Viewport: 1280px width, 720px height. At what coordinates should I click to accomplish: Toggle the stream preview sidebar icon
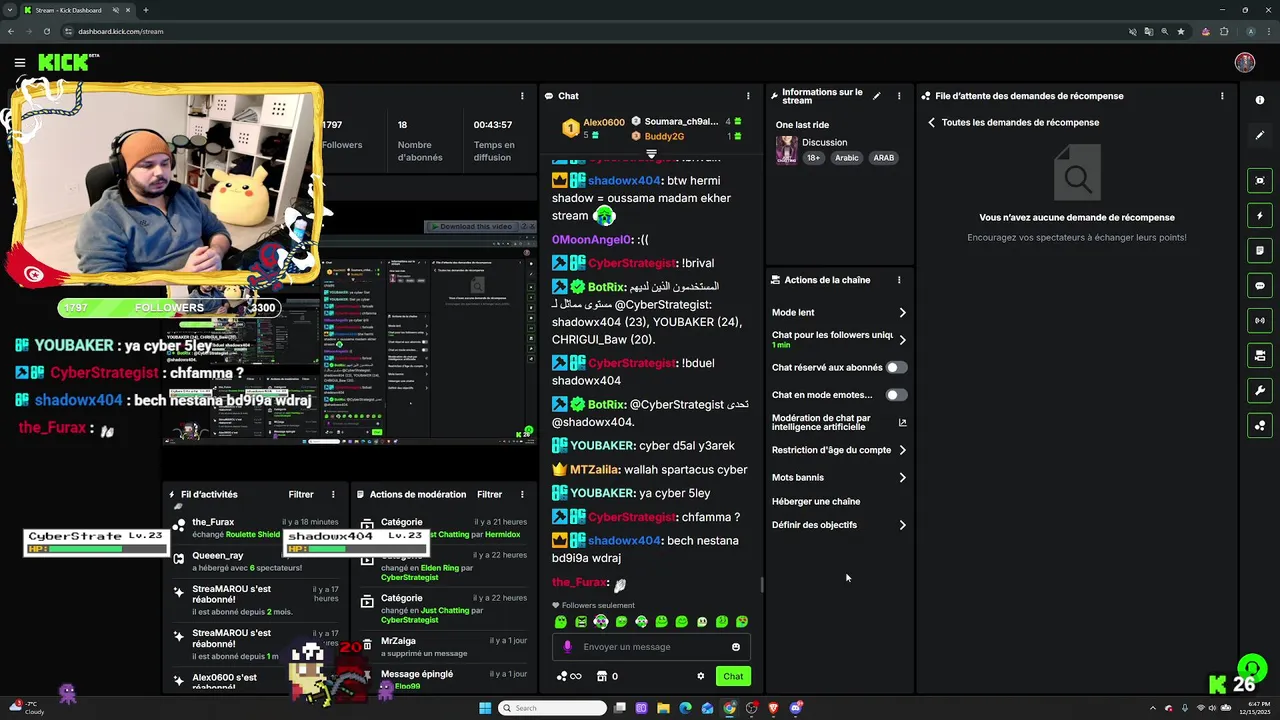(1260, 180)
